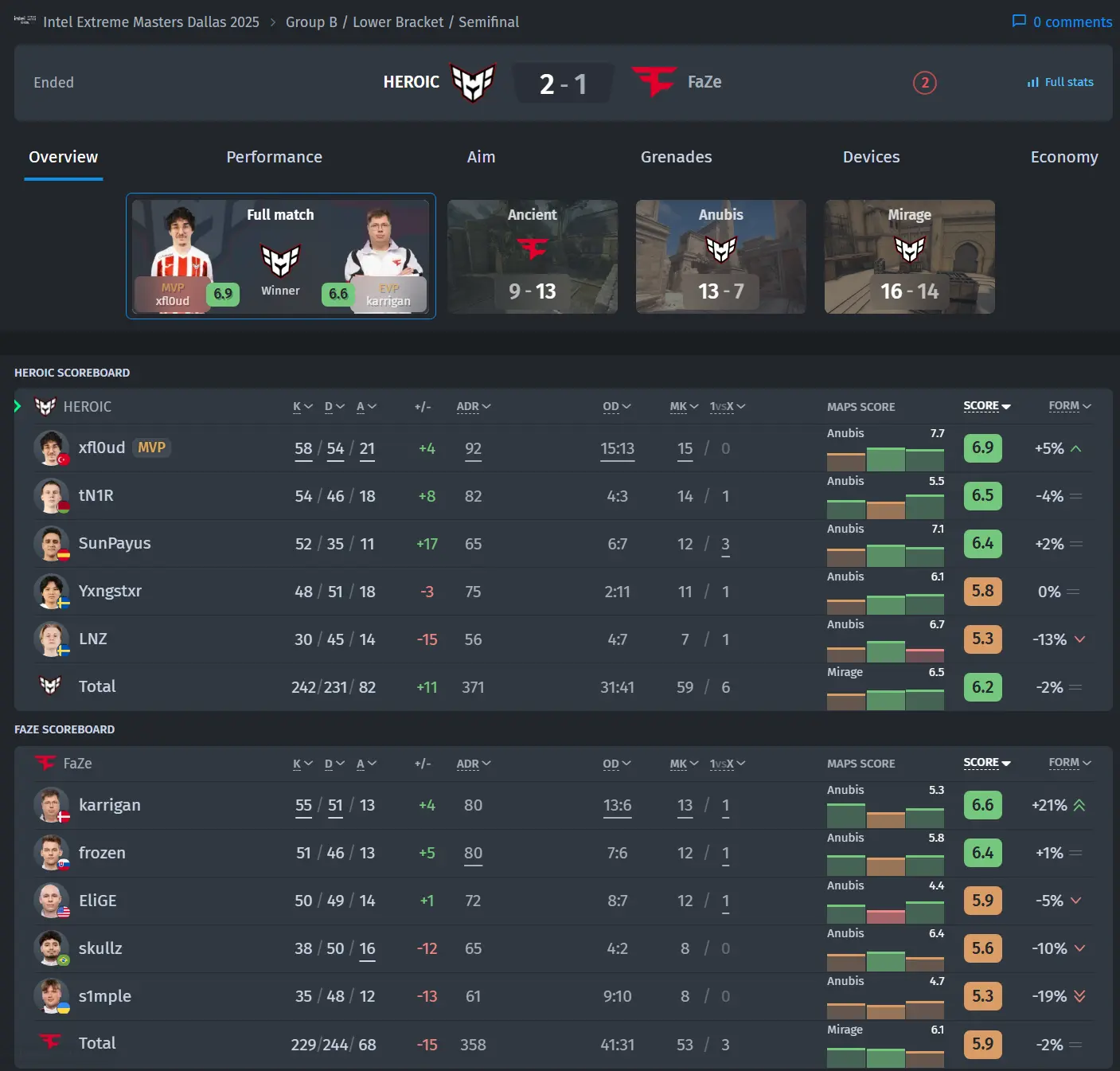Click the tournament logo in breadcrumb
Viewport: 1120px width, 1071px height.
pos(25,21)
